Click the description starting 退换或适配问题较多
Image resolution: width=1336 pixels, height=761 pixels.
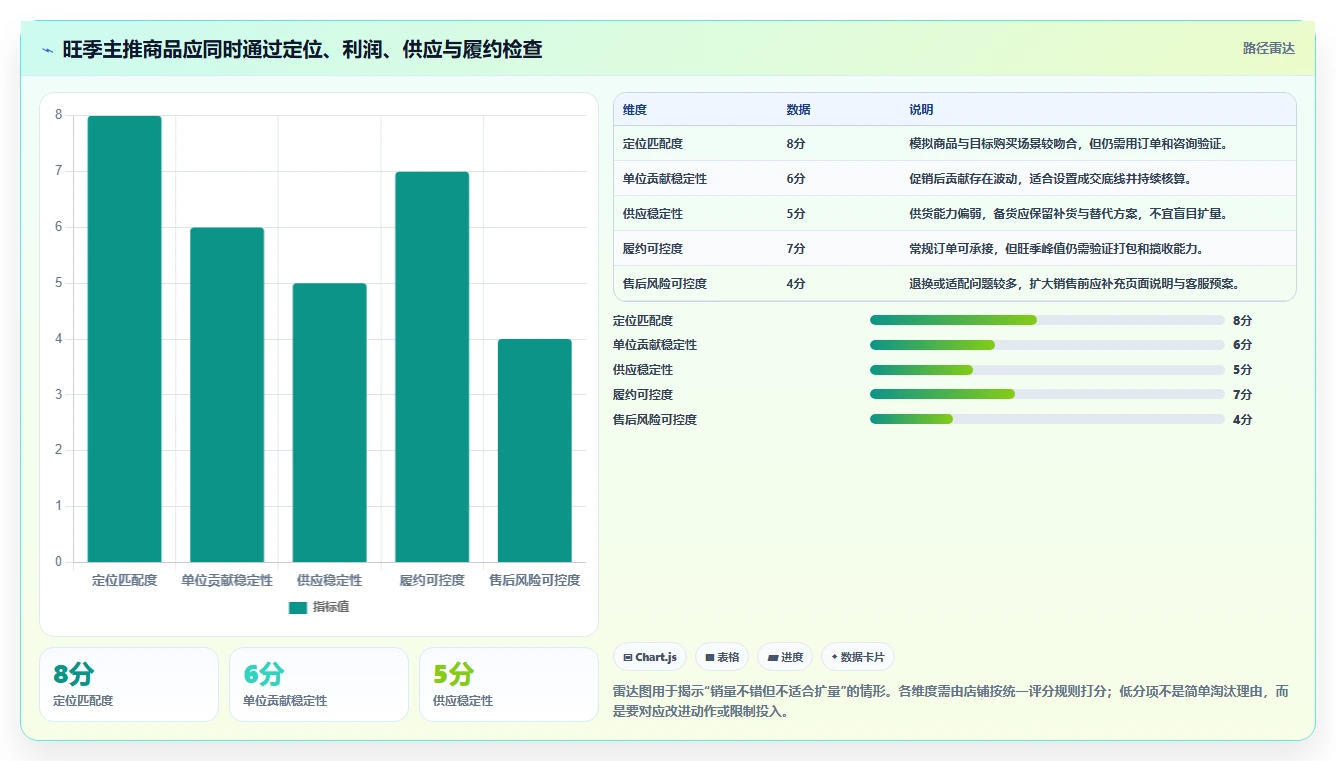click(x=1074, y=284)
